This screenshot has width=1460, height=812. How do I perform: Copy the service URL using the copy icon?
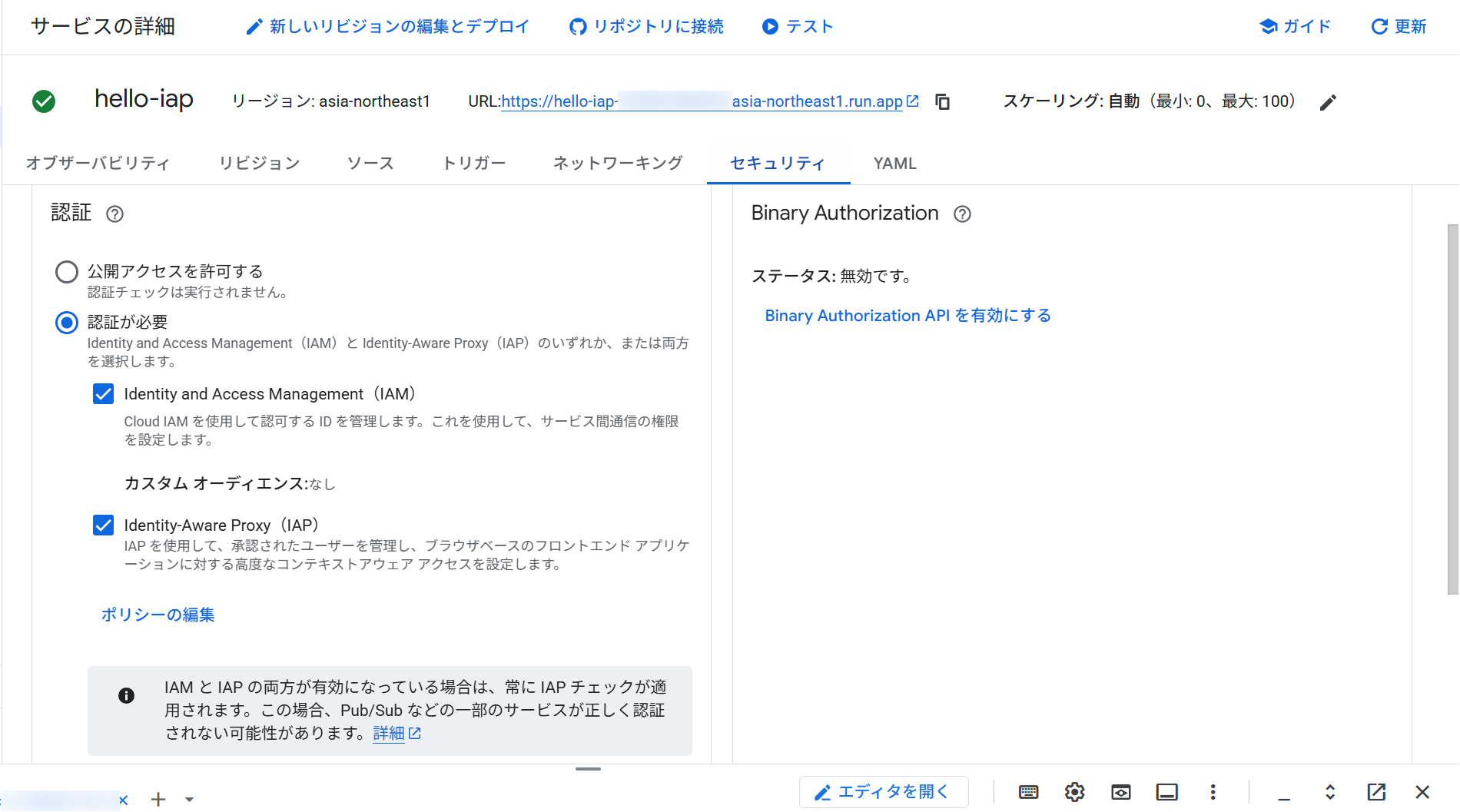942,101
